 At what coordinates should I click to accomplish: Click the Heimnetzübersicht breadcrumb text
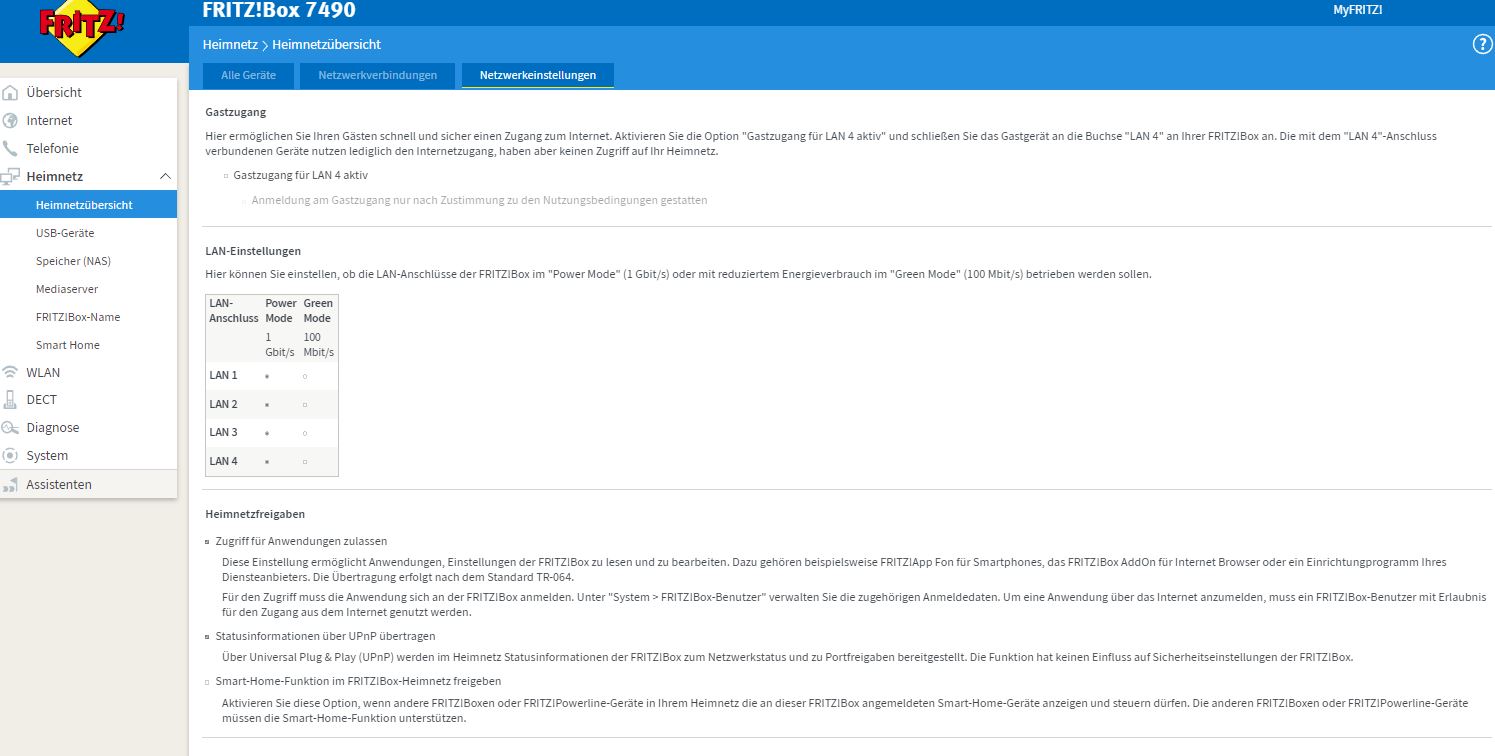(x=326, y=45)
